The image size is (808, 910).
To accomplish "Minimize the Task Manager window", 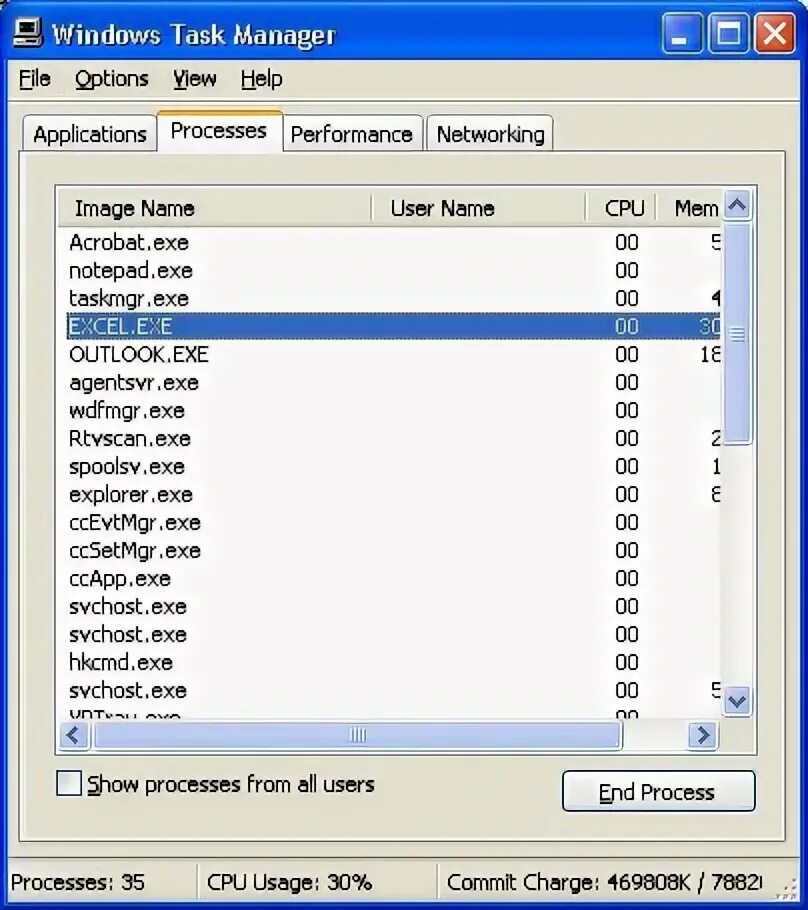I will coord(681,32).
